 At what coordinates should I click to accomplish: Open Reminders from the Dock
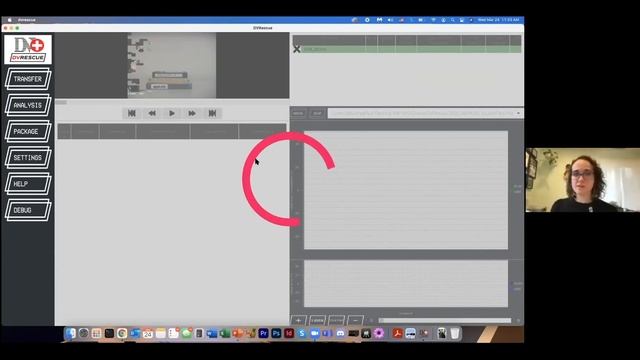[x=173, y=333]
